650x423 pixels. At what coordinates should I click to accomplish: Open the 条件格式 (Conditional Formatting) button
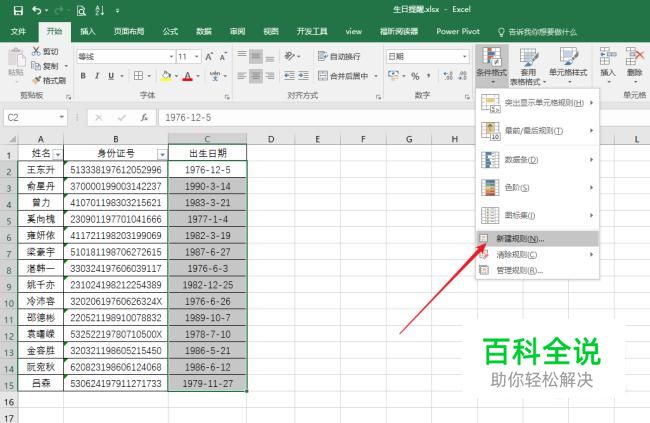coord(490,64)
